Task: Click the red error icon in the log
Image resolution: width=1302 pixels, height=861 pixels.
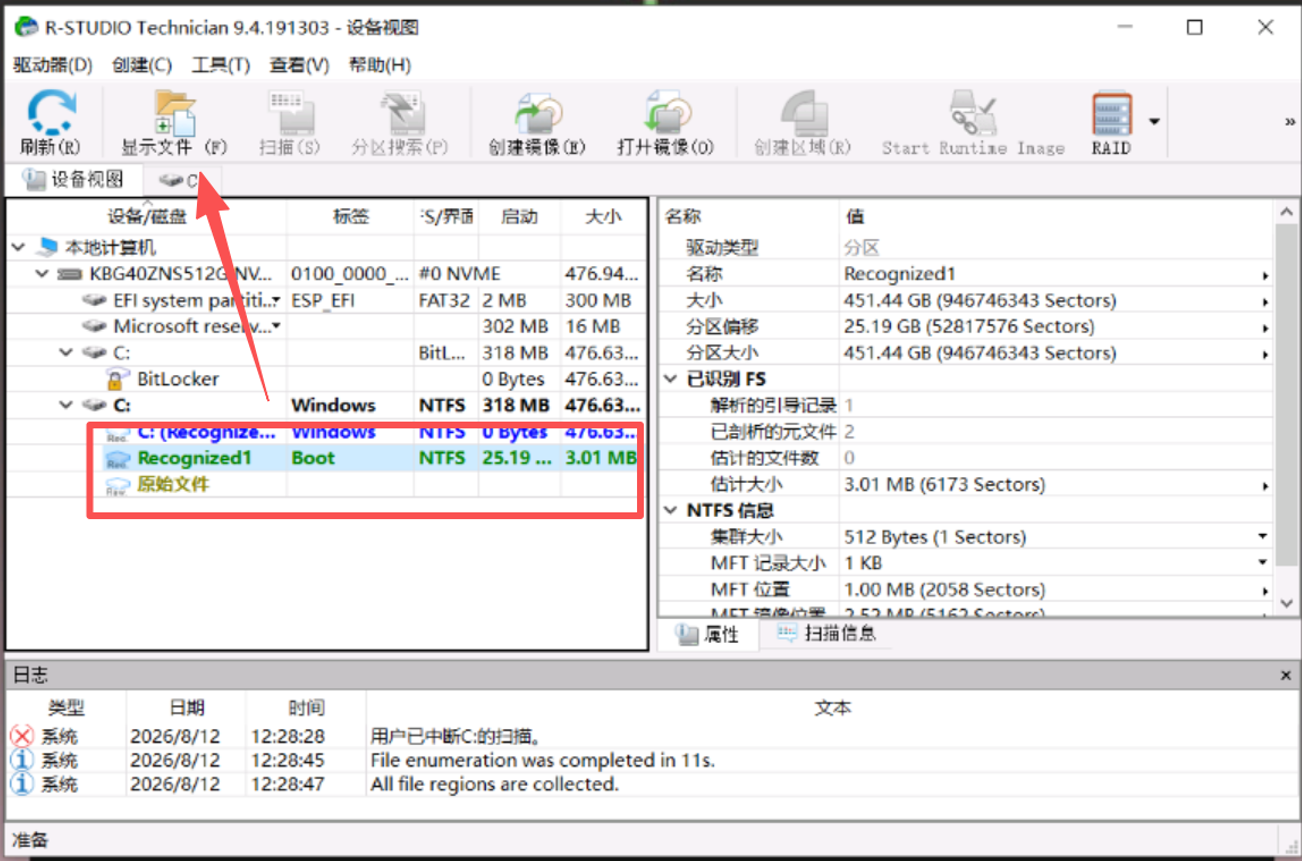Action: (21, 736)
